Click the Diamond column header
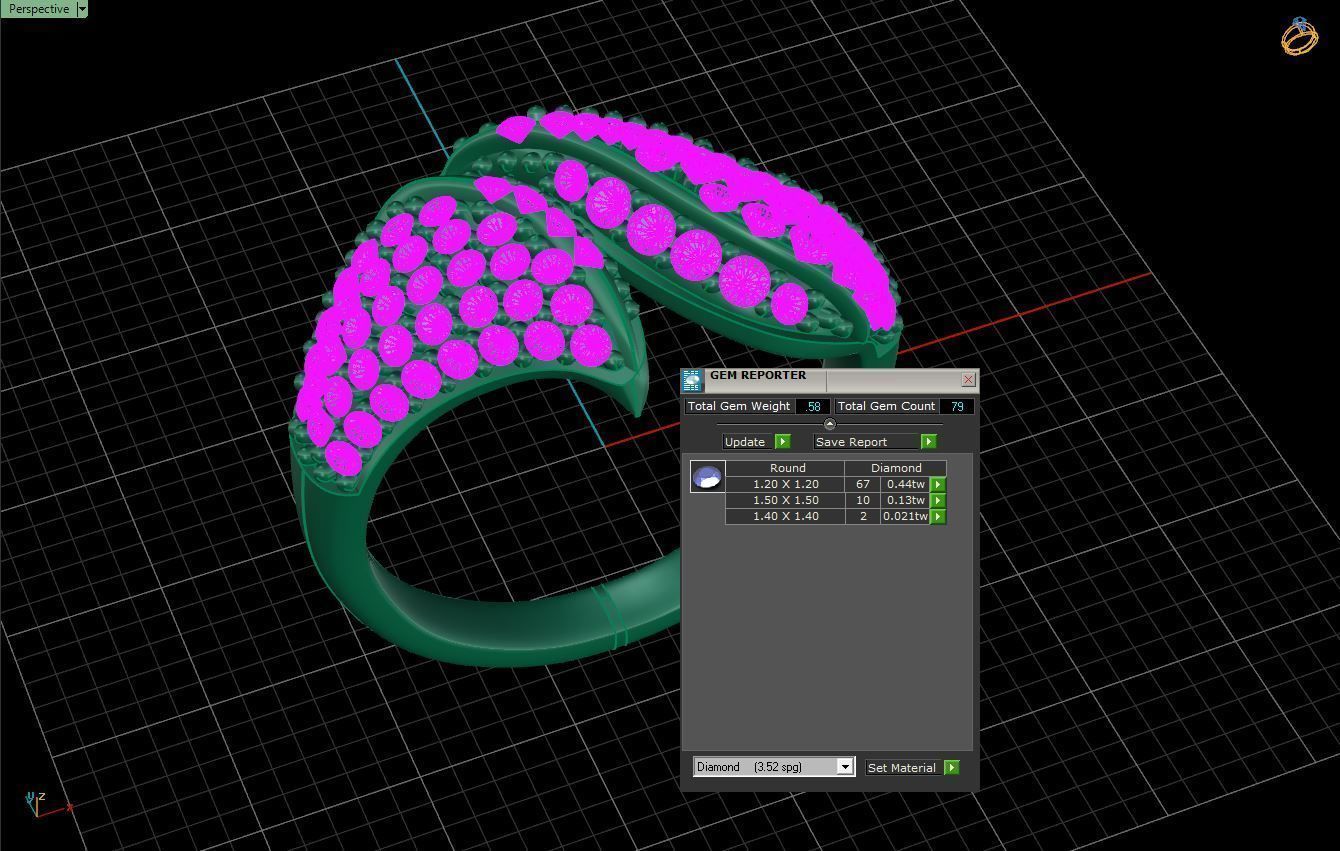The image size is (1340, 851). 896,468
